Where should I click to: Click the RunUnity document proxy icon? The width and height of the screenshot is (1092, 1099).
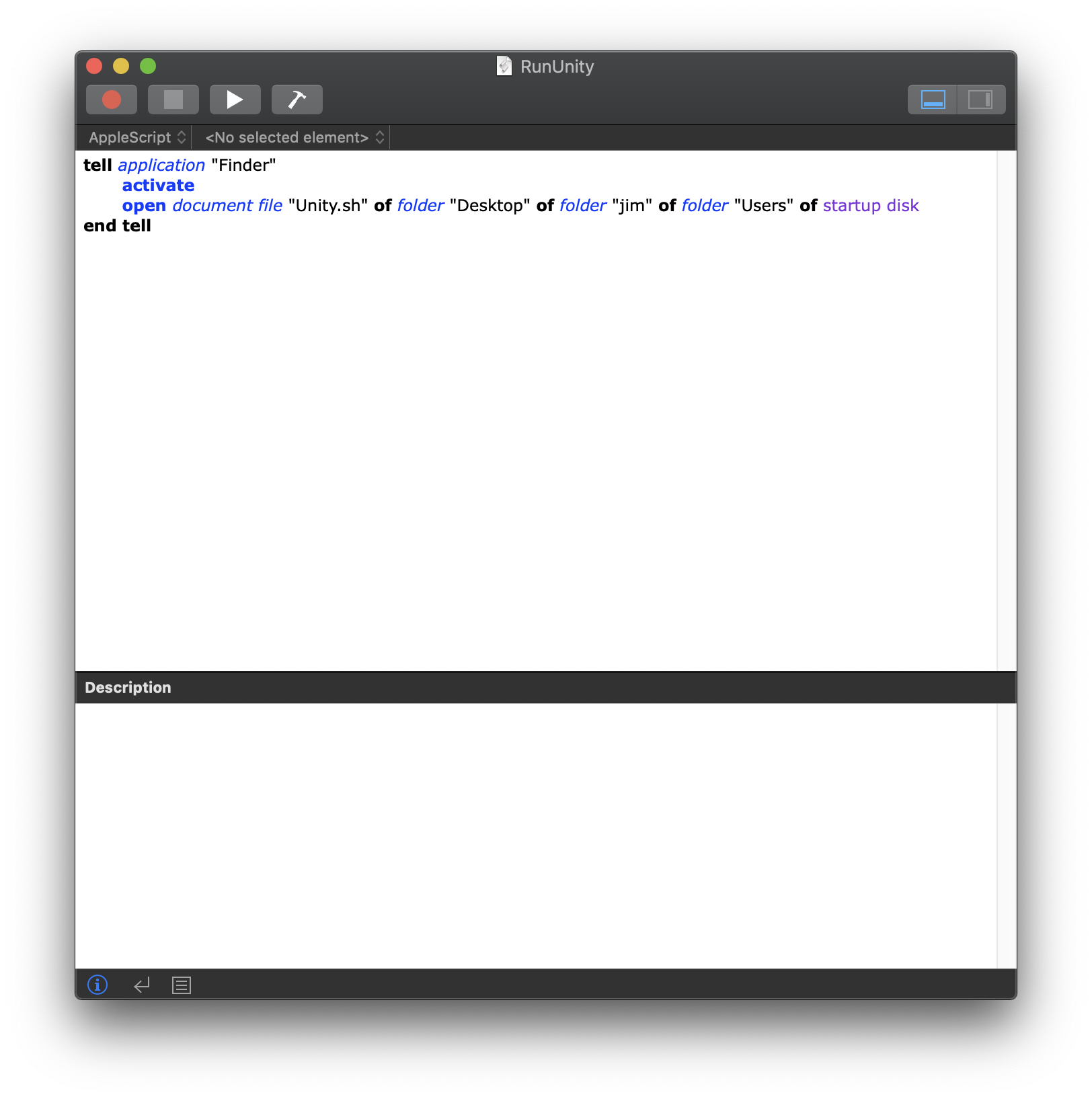coord(504,66)
